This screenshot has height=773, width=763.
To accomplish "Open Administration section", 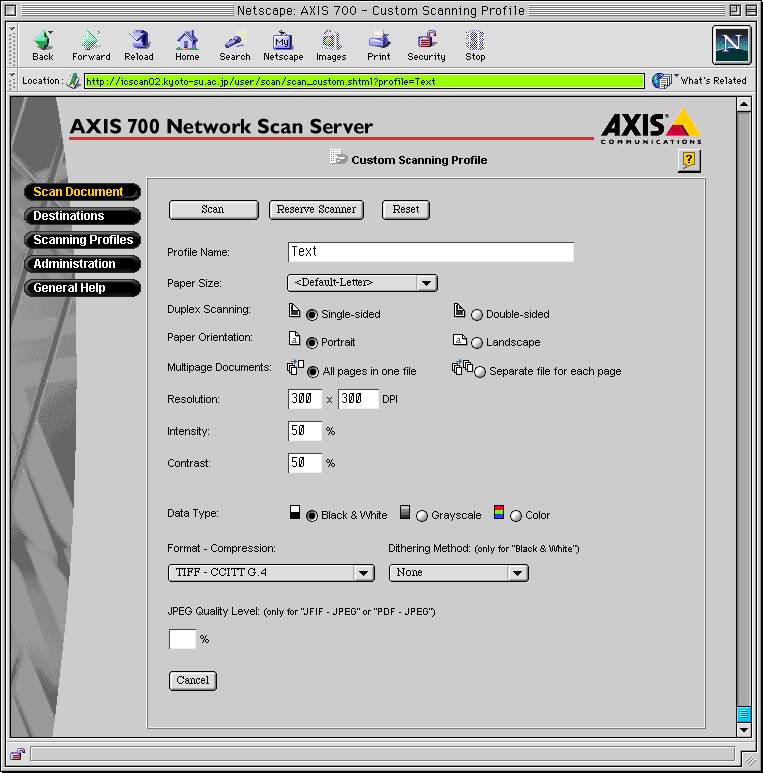I will pos(82,264).
